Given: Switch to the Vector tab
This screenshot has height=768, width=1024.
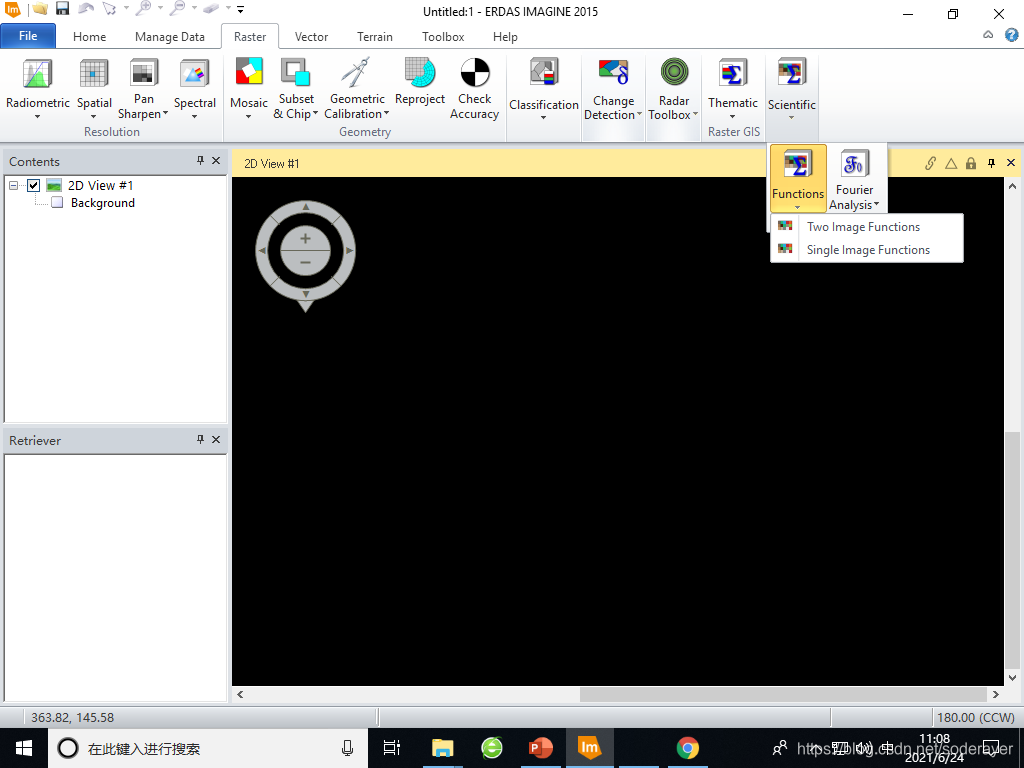Looking at the screenshot, I should pos(312,37).
